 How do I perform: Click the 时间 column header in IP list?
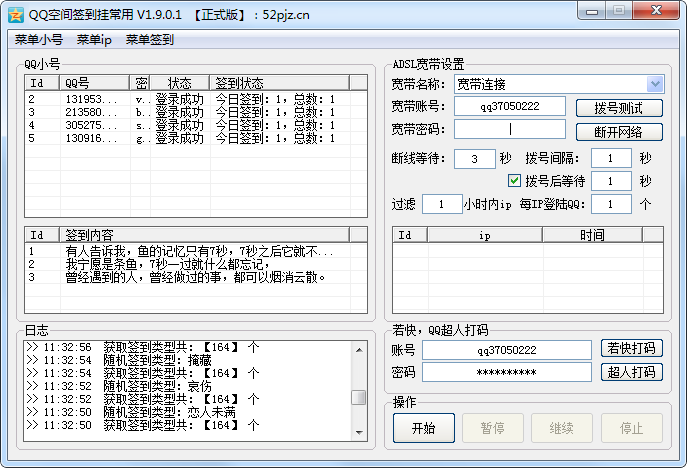[591, 235]
